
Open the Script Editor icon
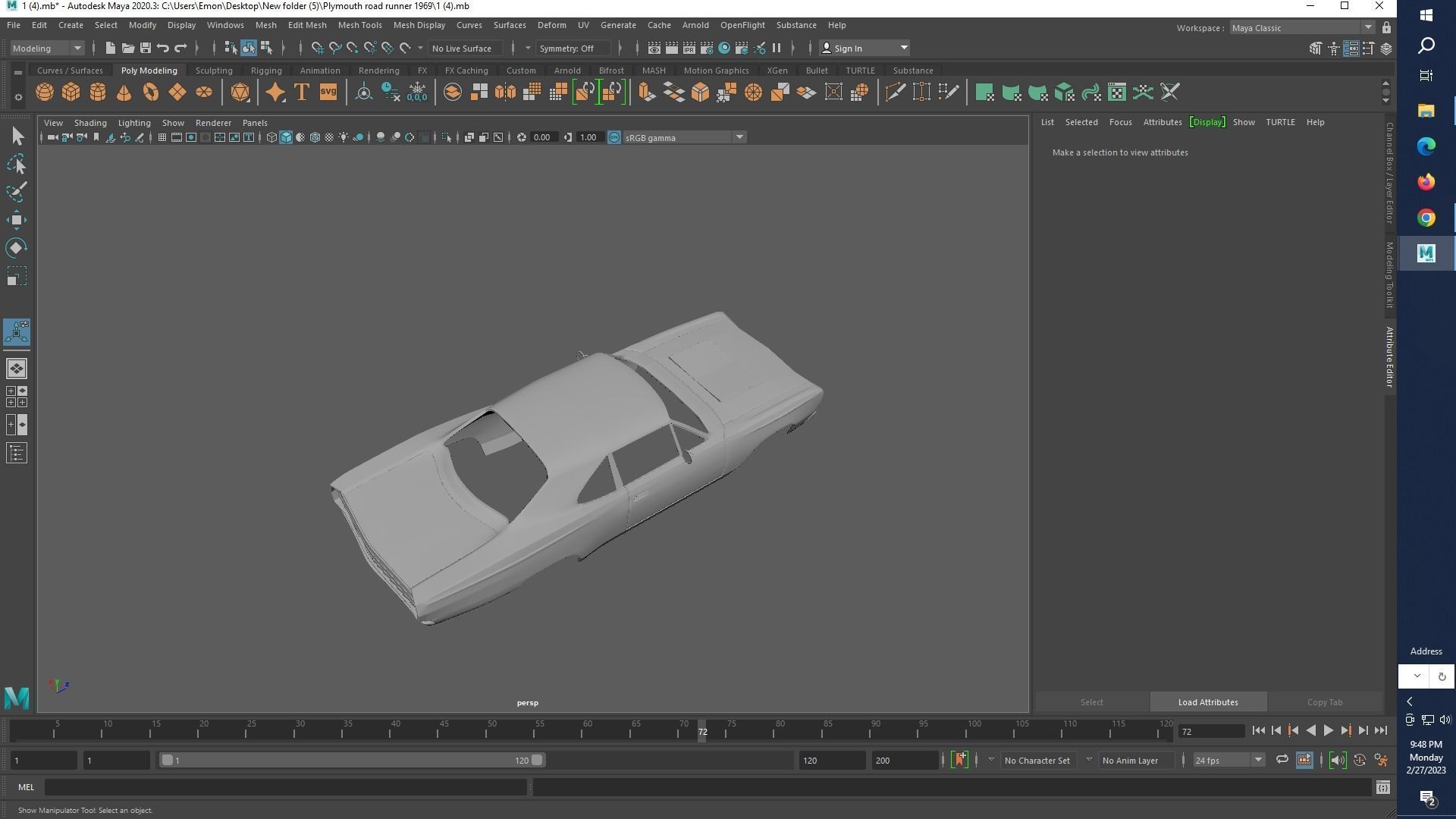1382,788
